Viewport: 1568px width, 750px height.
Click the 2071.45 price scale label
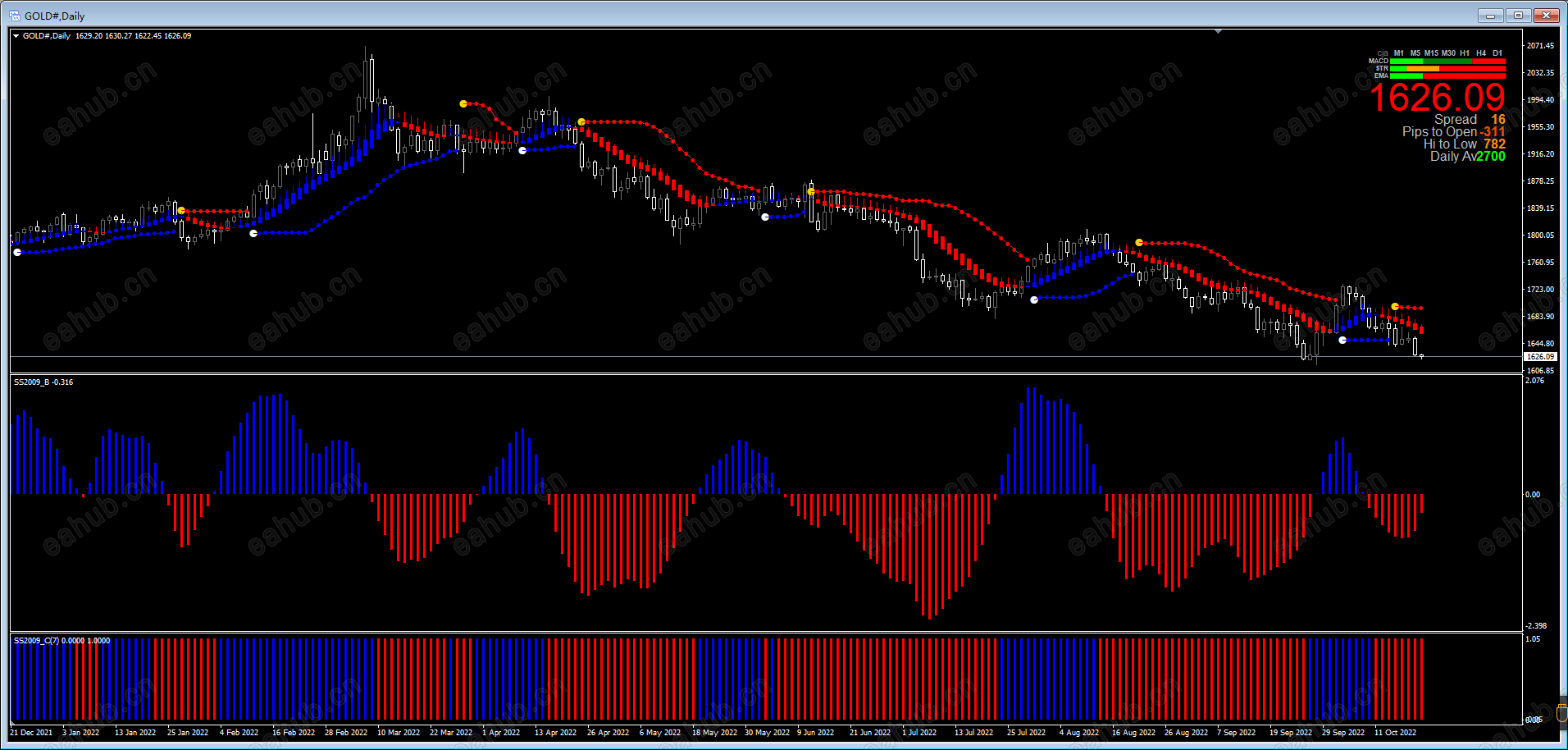point(1540,46)
